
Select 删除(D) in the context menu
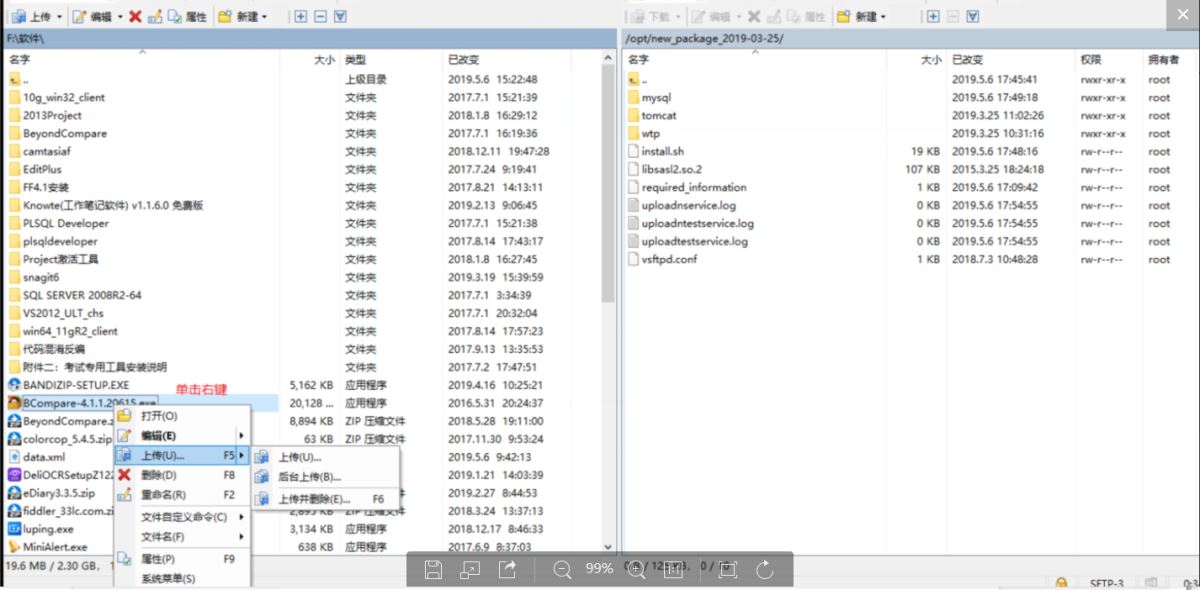click(158, 475)
